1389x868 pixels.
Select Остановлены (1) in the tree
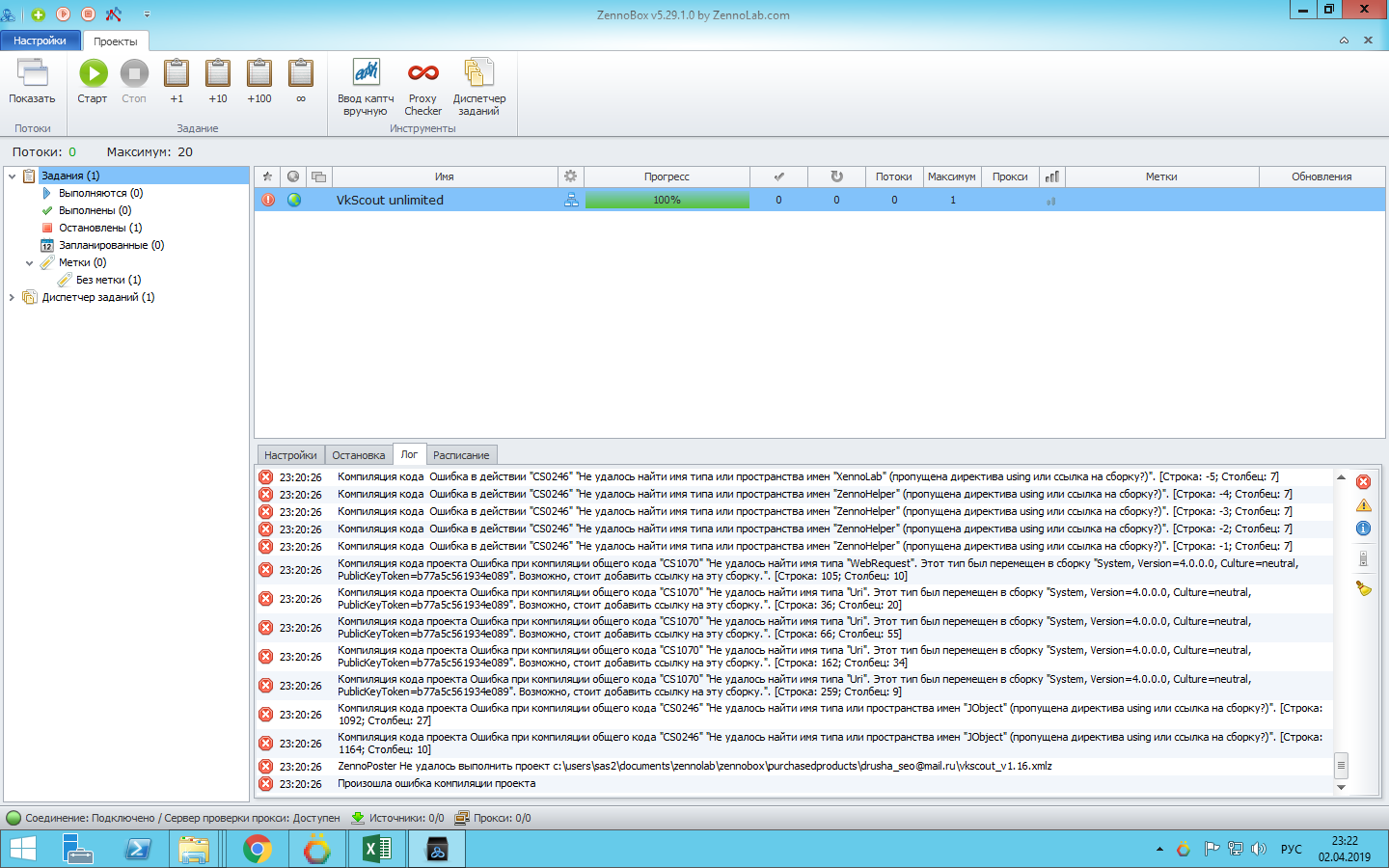tap(100, 228)
